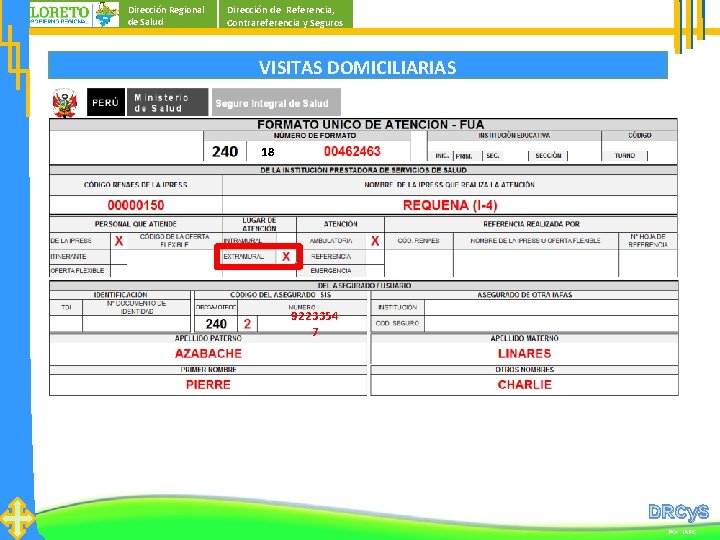Open the Dirección Regional de Salud tab
This screenshot has height=540, width=720.
pyautogui.click(x=168, y=14)
